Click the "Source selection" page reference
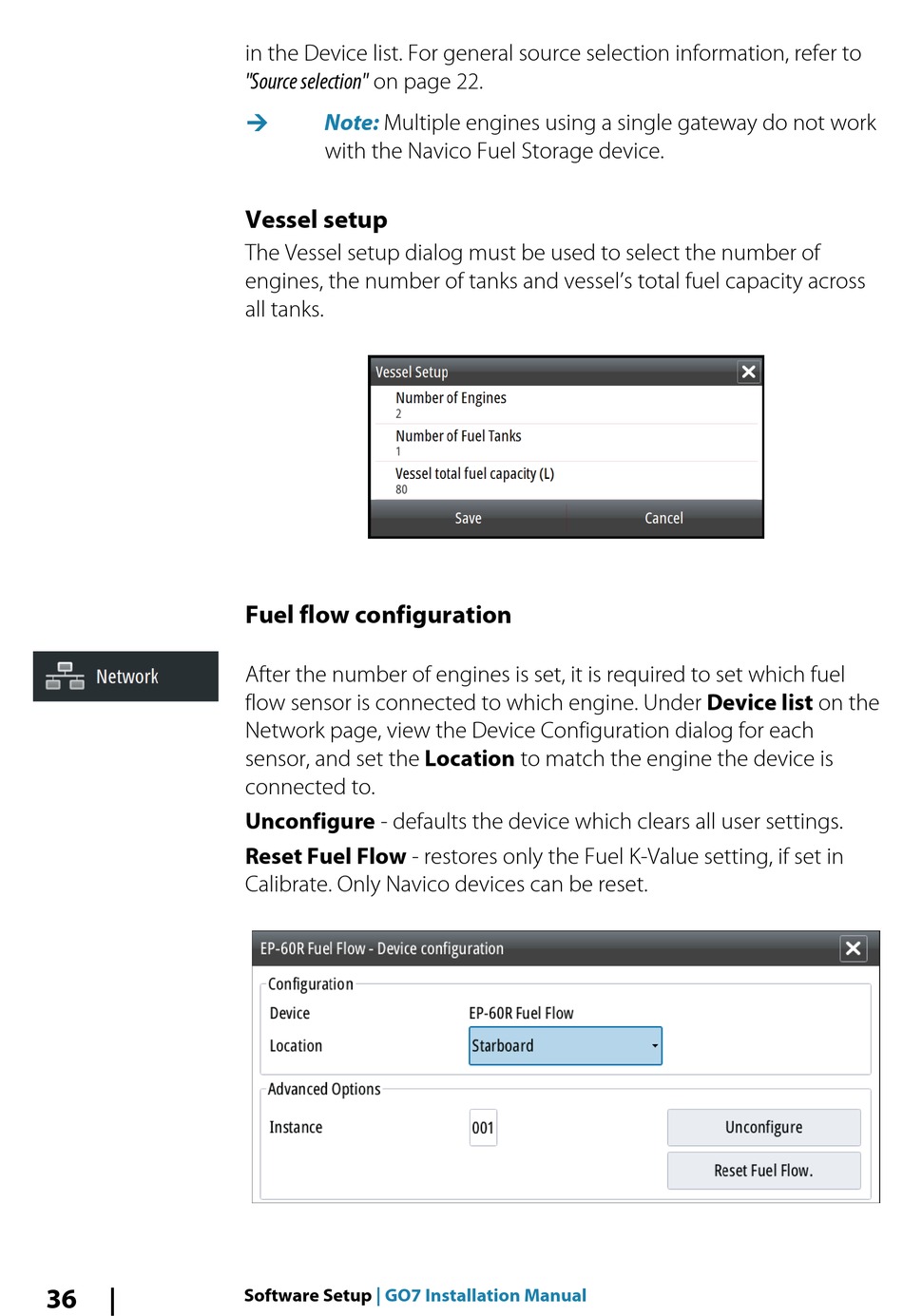This screenshot has width=903, height=1316. [307, 82]
